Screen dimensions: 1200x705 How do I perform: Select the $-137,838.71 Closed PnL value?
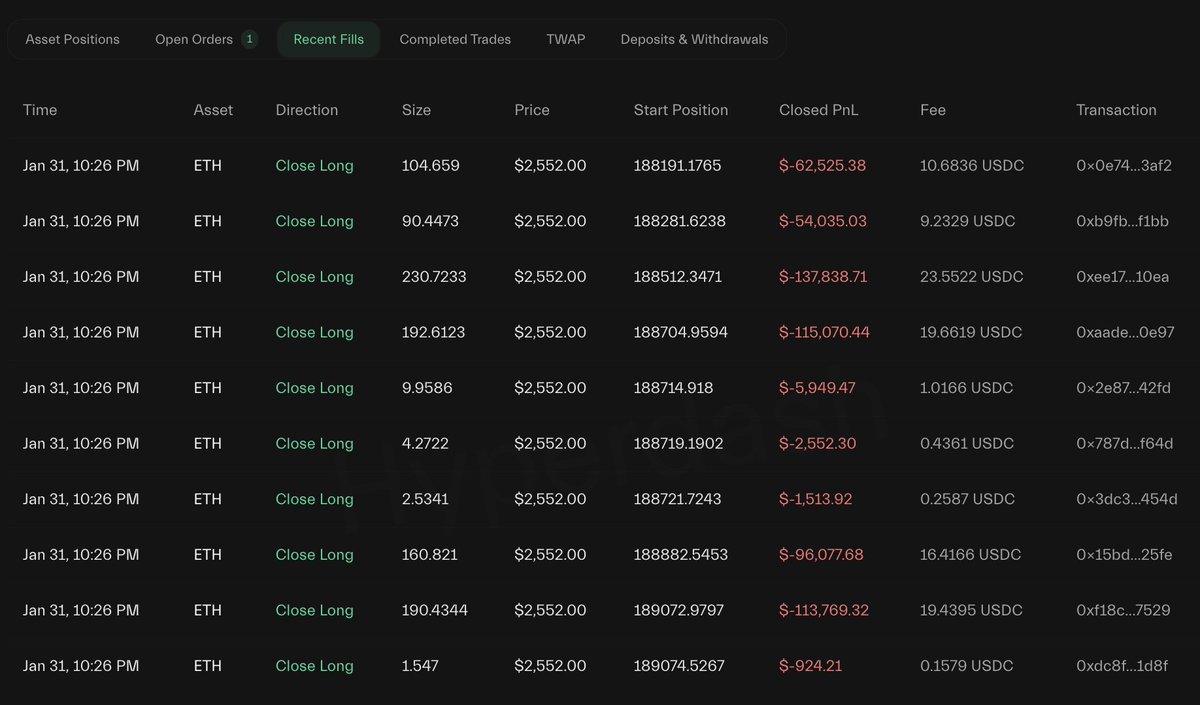[823, 277]
